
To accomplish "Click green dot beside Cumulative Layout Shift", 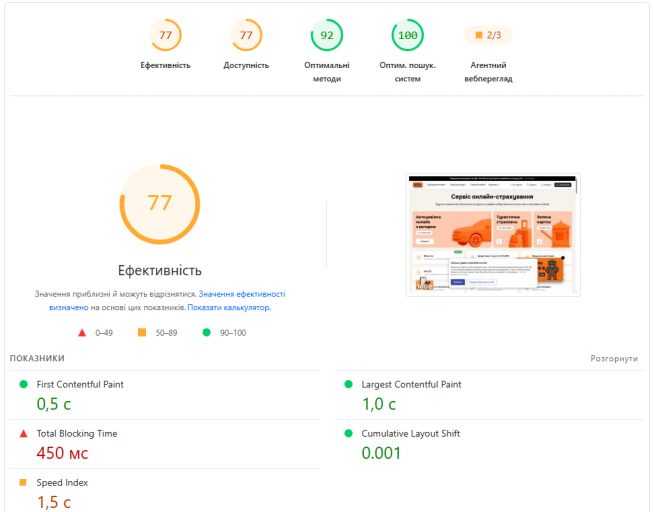I will (x=349, y=433).
